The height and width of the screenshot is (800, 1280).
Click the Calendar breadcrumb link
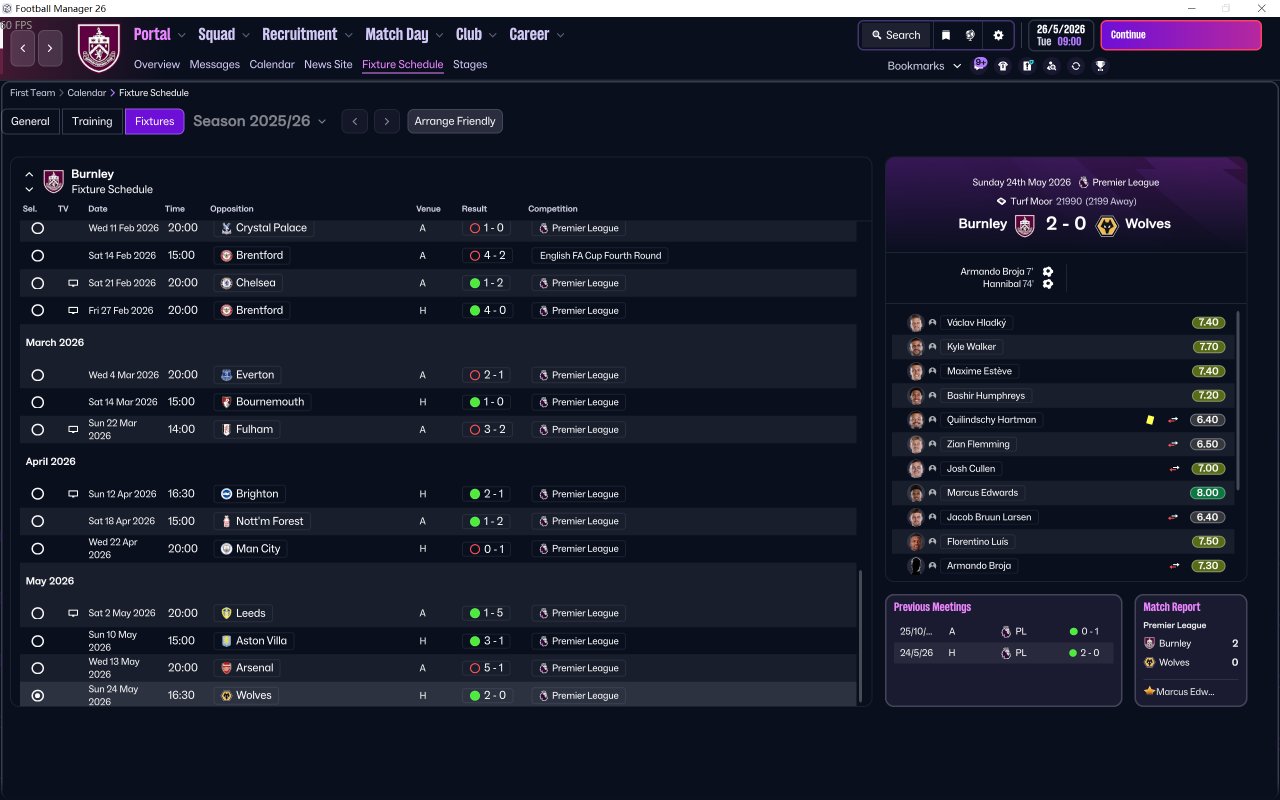[87, 93]
